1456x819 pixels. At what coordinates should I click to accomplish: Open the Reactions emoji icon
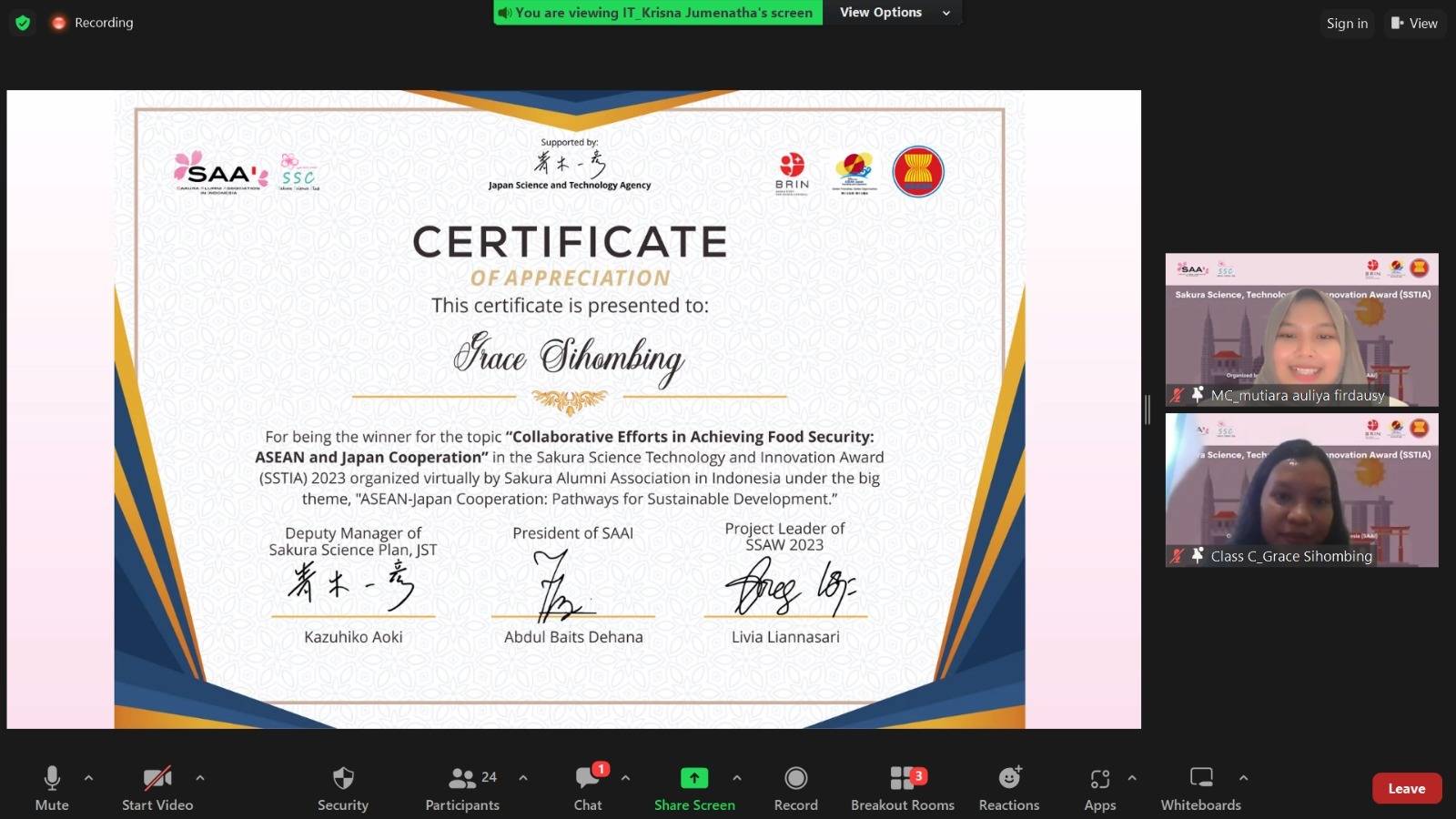coord(1009,779)
